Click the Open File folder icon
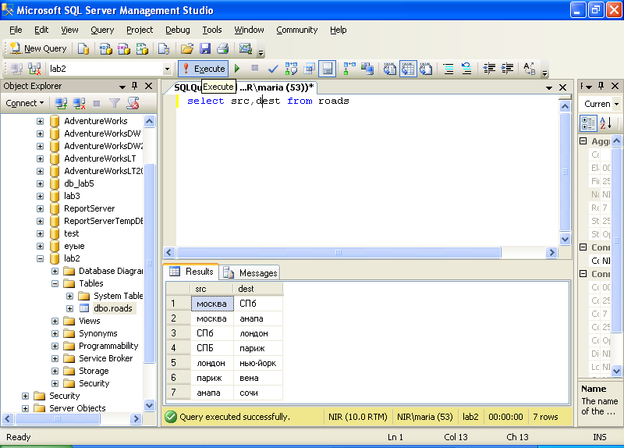The image size is (624, 448). click(x=187, y=48)
